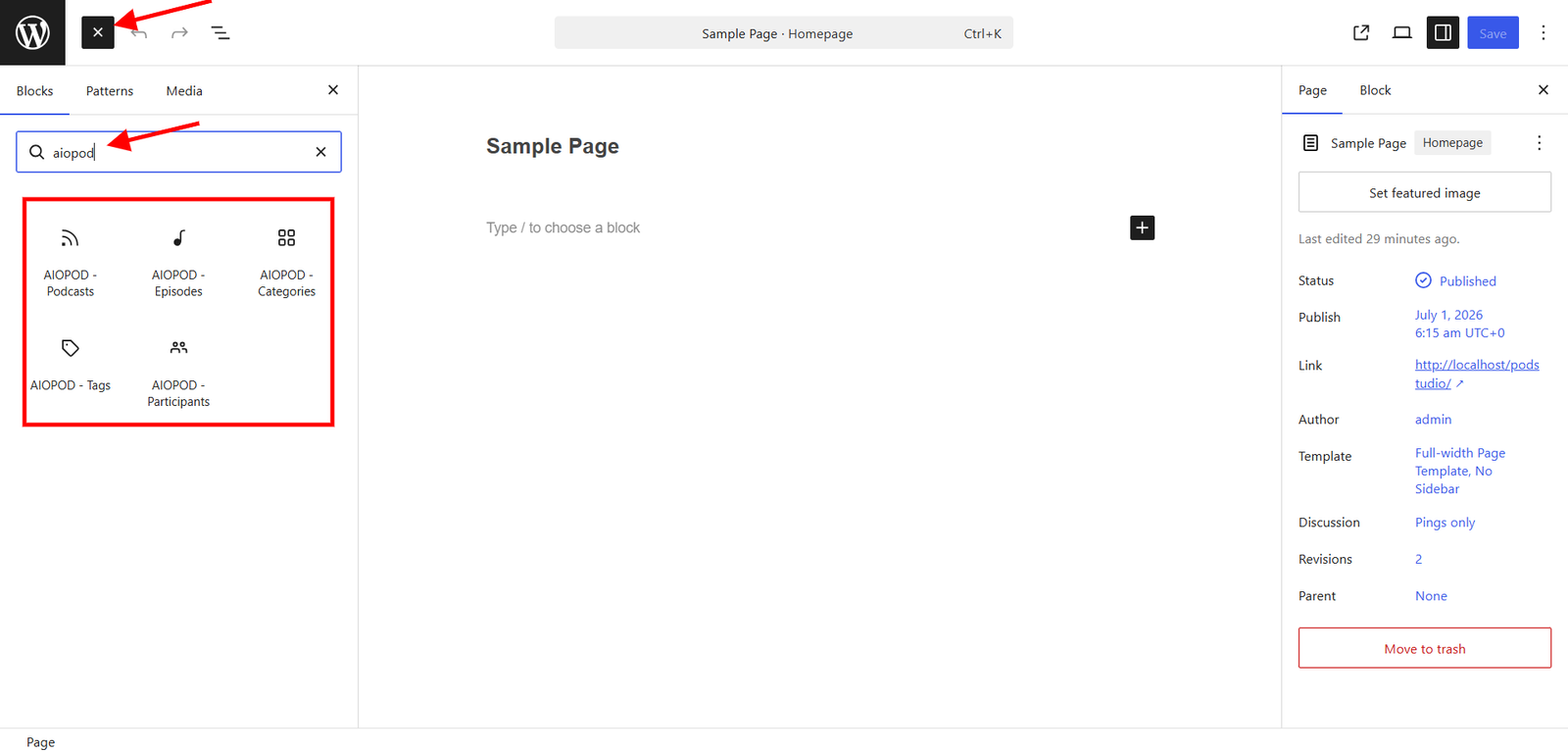Open the page link localhost URL
The image size is (1568, 753).
click(1477, 374)
